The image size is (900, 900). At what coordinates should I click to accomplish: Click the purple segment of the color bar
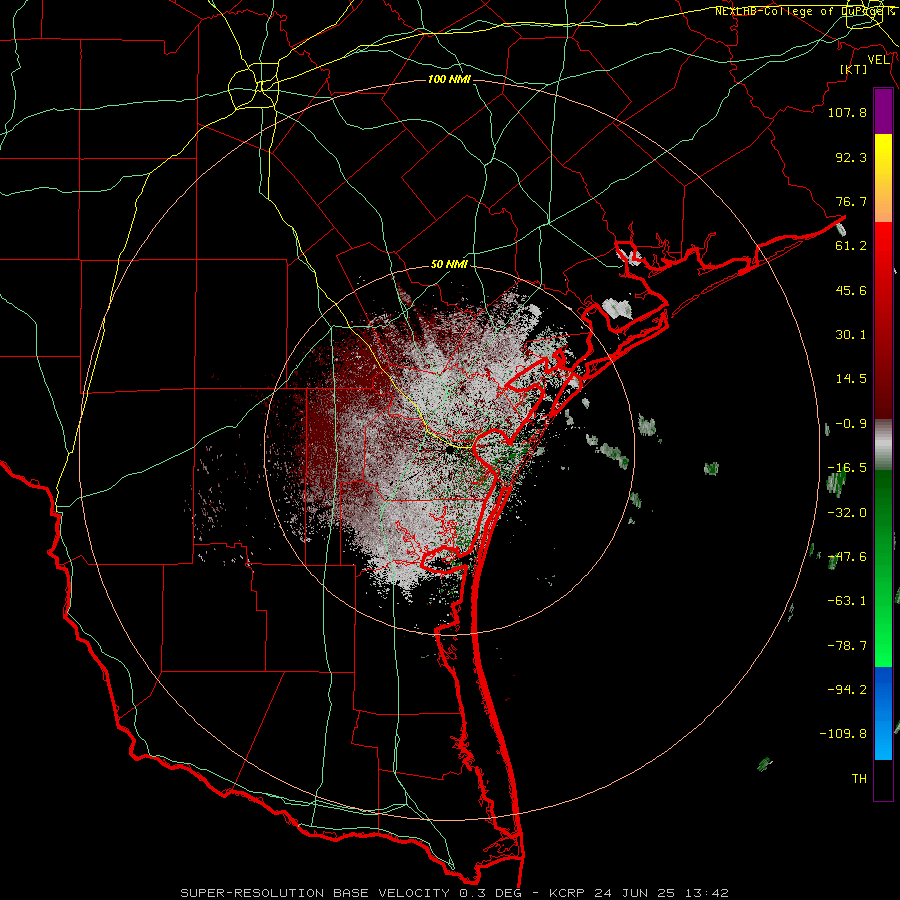(883, 111)
